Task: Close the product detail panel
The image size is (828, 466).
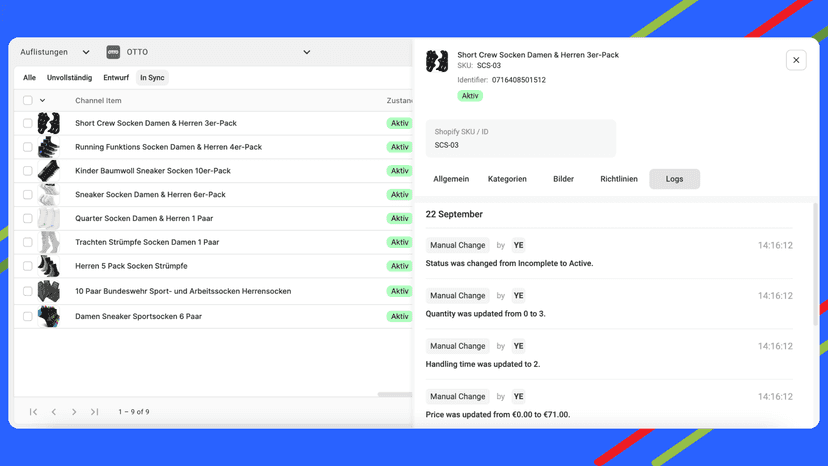Action: 796,60
